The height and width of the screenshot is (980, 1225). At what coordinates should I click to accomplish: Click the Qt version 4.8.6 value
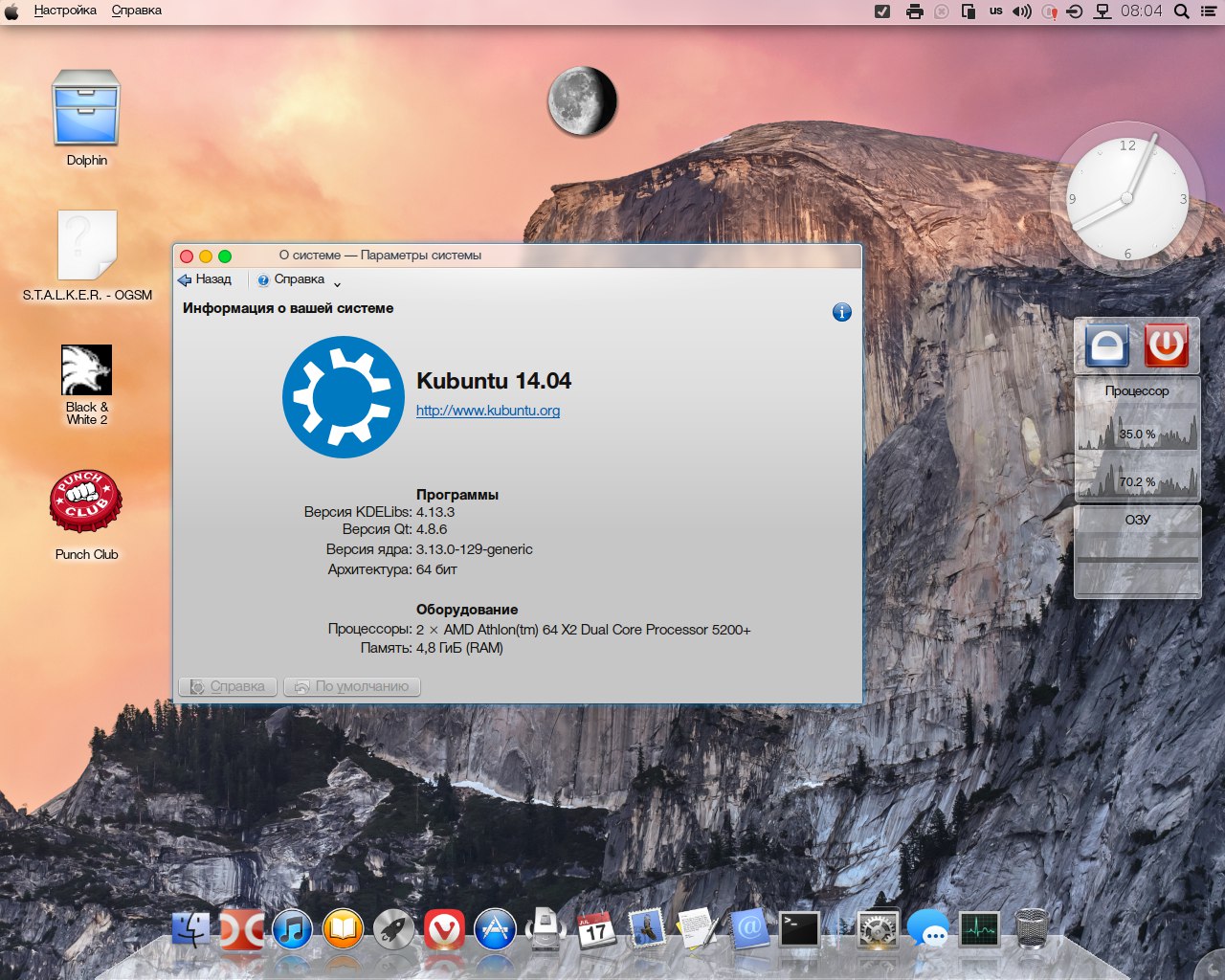tap(432, 529)
